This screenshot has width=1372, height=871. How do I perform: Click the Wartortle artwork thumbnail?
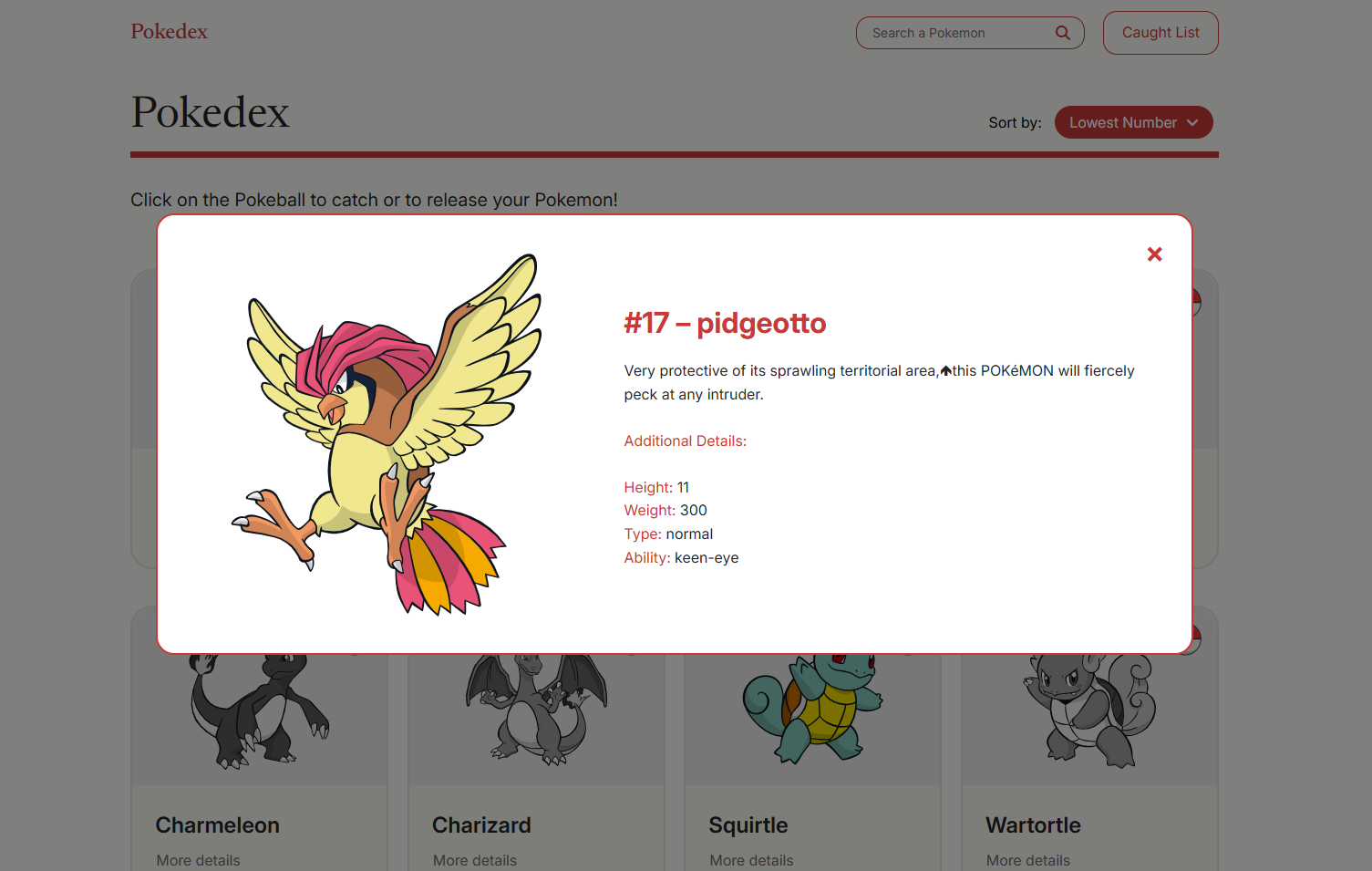coord(1089,710)
